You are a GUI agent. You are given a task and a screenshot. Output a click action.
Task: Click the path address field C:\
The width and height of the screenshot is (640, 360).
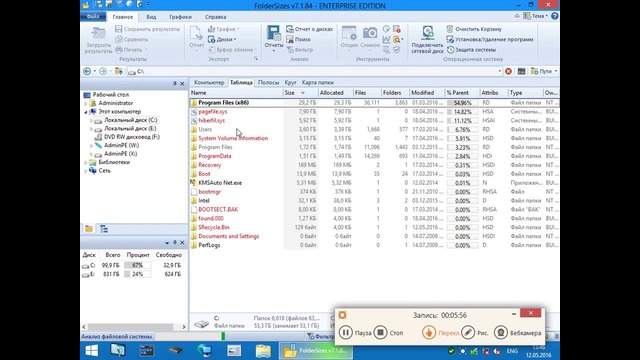(314, 71)
